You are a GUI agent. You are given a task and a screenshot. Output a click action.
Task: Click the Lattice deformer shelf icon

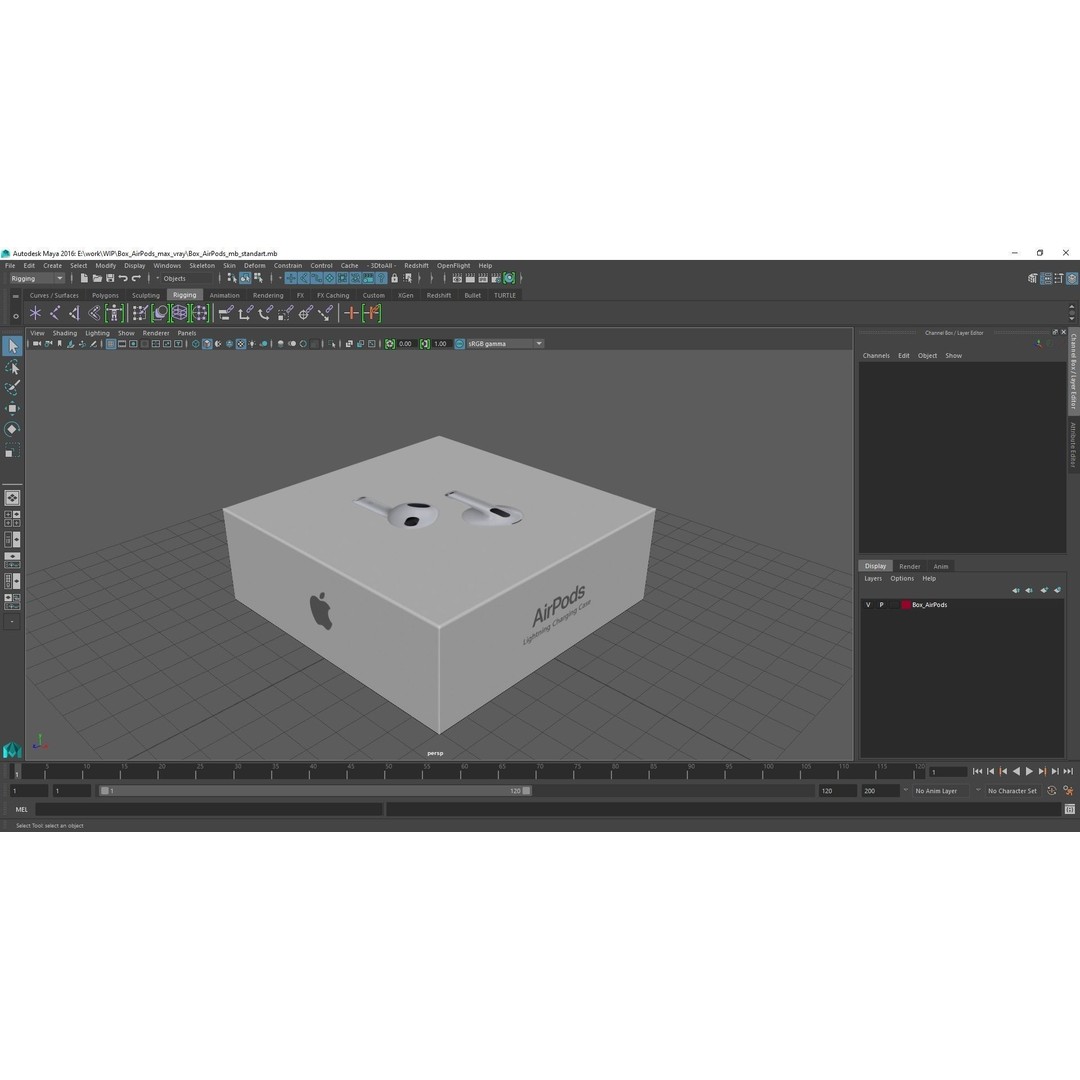[180, 313]
